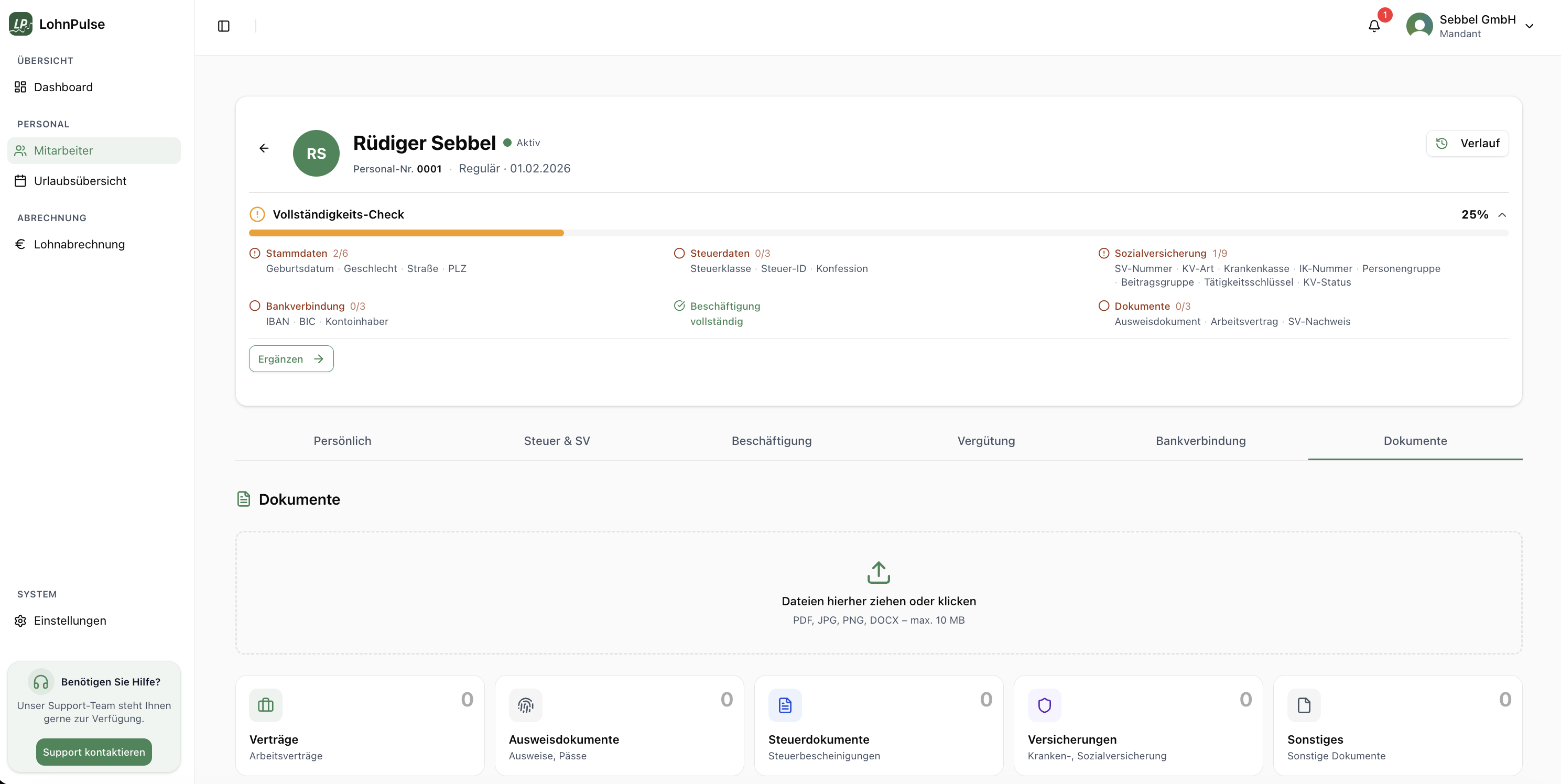Click the orange completeness progress bar

406,233
